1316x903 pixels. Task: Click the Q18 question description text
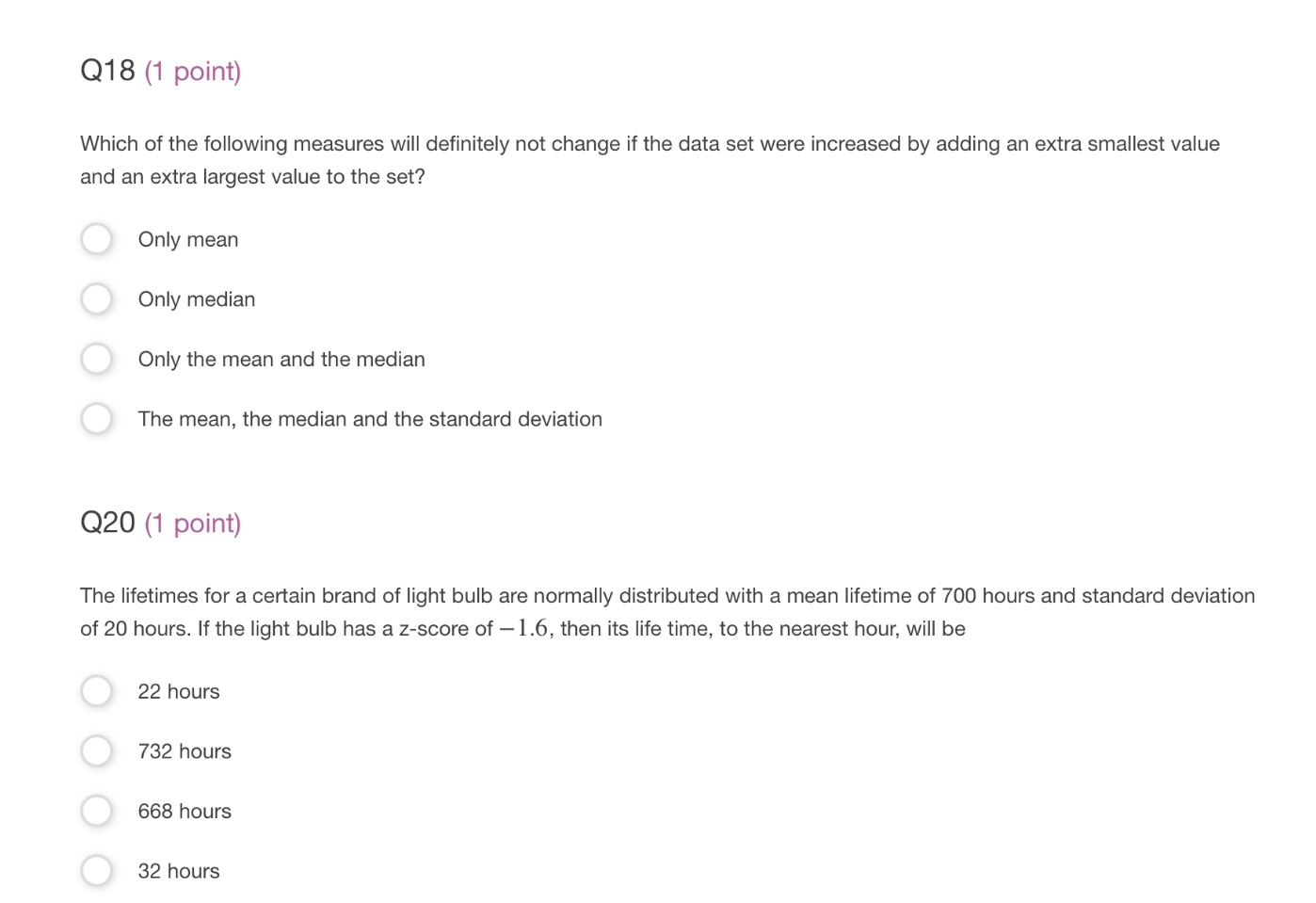pyautogui.click(x=650, y=159)
